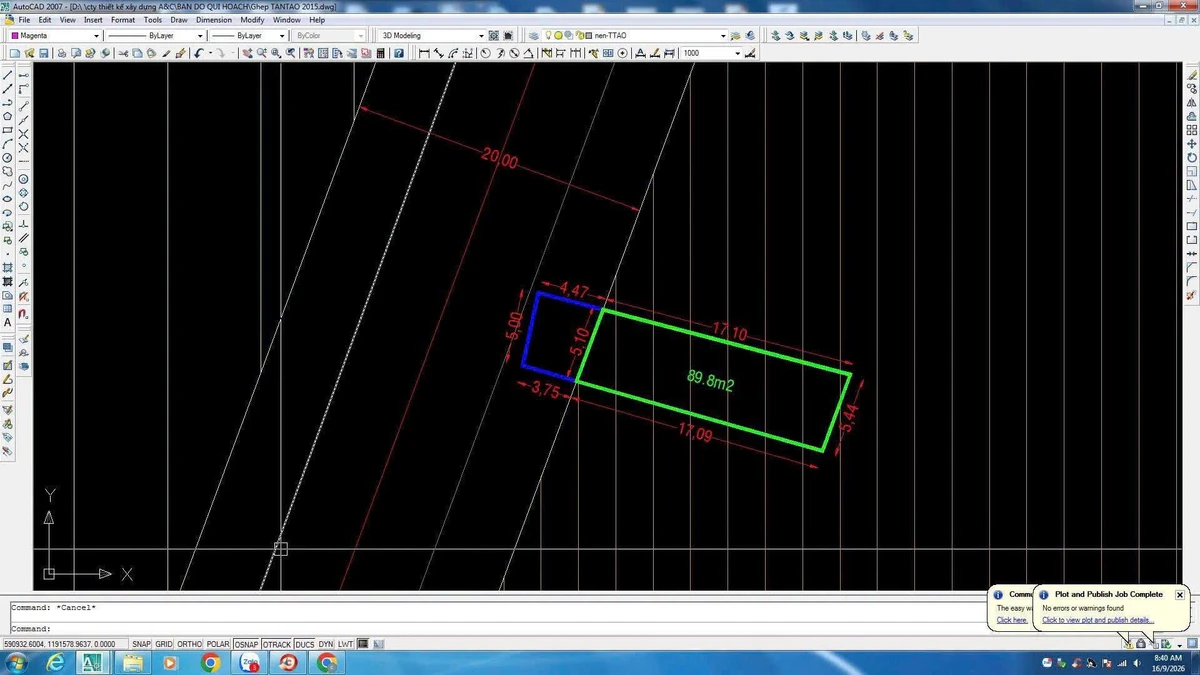Click the 'Click here.' link in notification balloon

click(1012, 620)
